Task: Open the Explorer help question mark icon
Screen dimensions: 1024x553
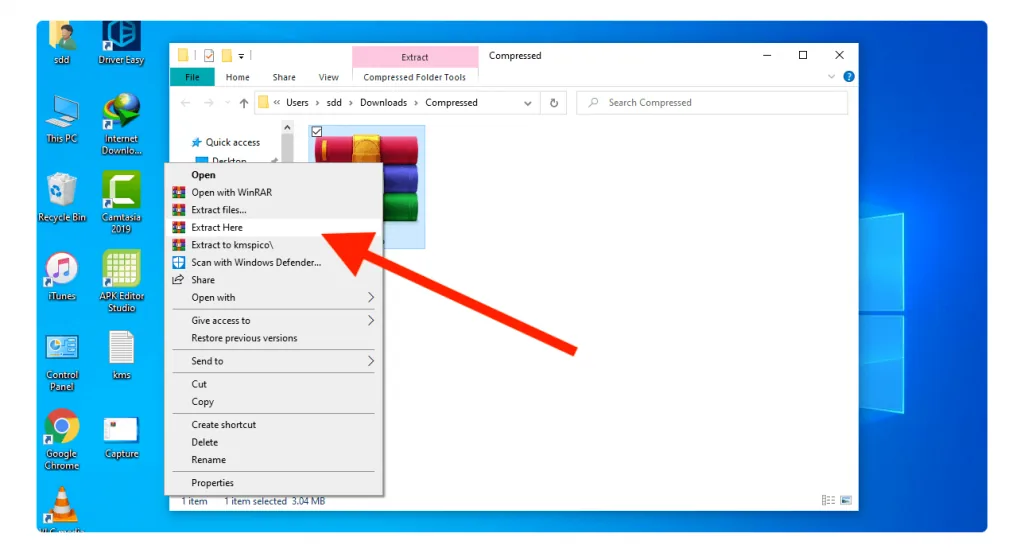Action: click(848, 76)
